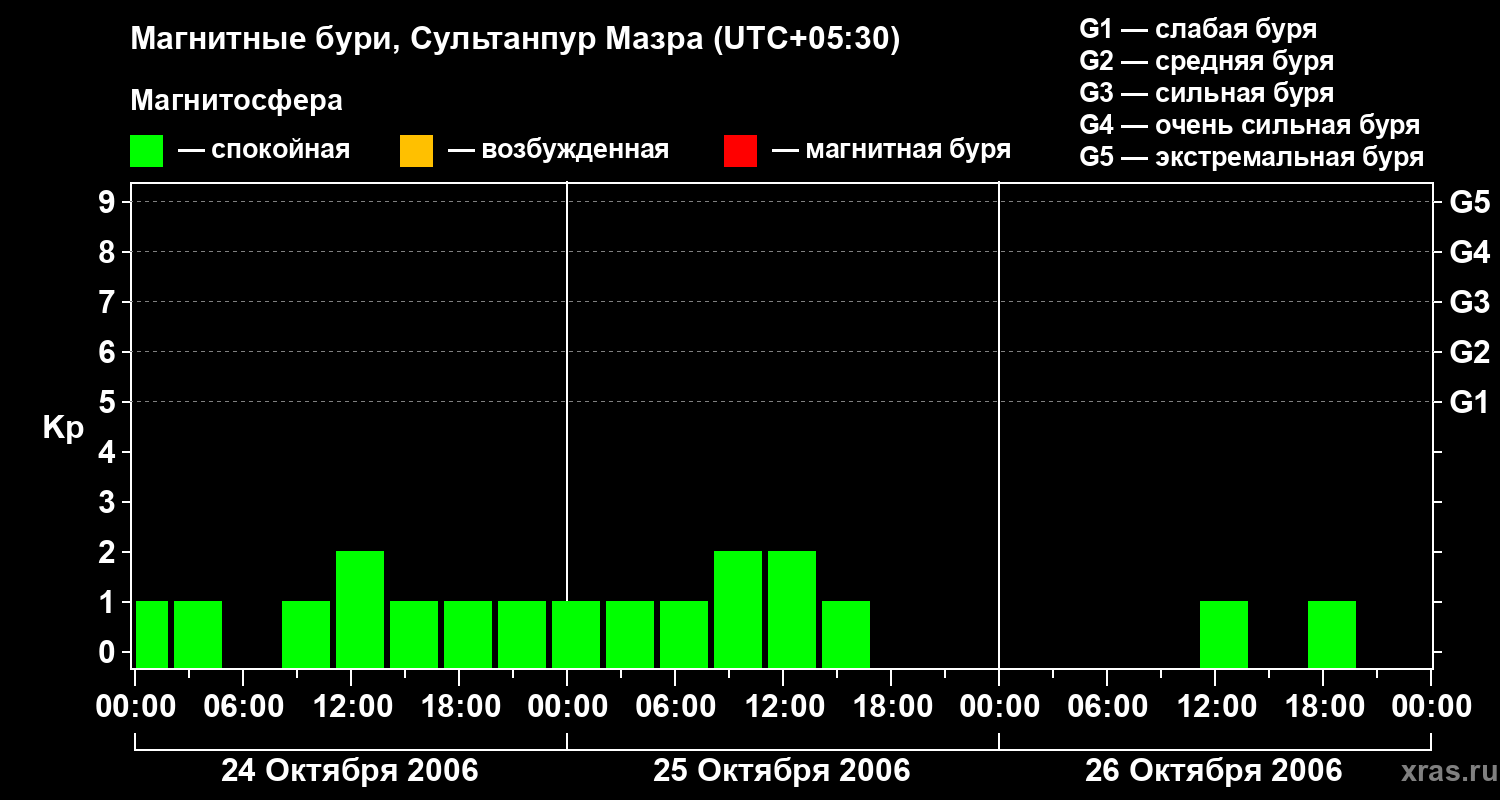
Task: Click the 'G3' label on right axis
Action: point(1469,302)
